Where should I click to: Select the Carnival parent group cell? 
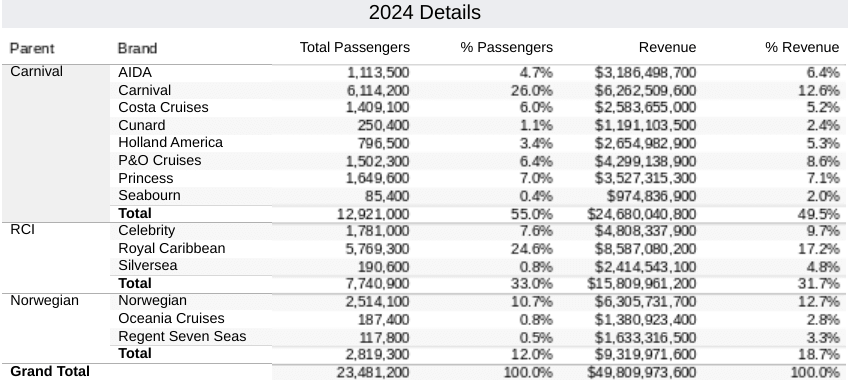[x=56, y=143]
